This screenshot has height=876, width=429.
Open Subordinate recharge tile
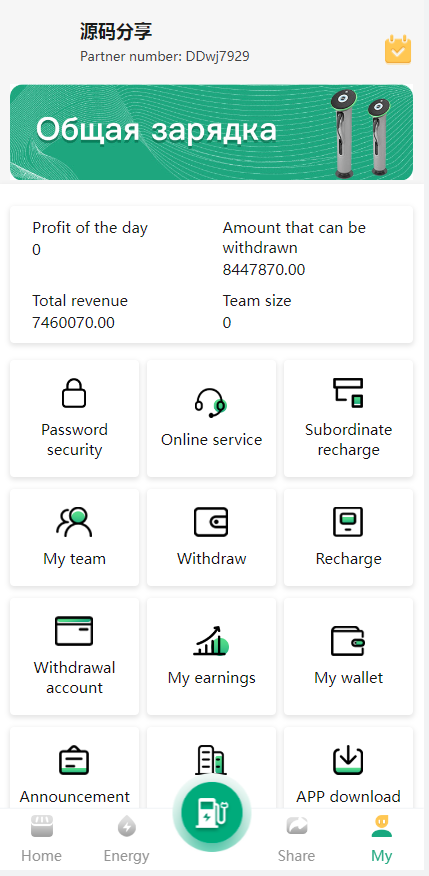pos(349,418)
